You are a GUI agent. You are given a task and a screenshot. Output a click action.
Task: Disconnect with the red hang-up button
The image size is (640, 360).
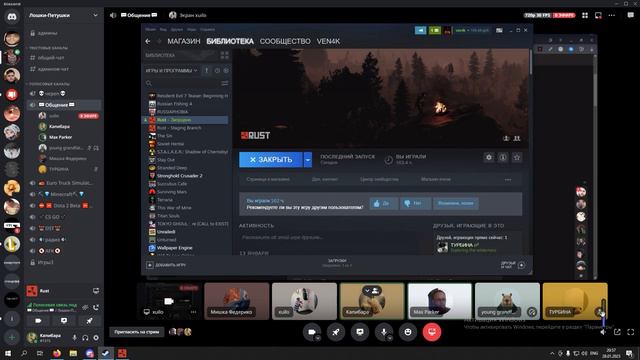pos(432,332)
